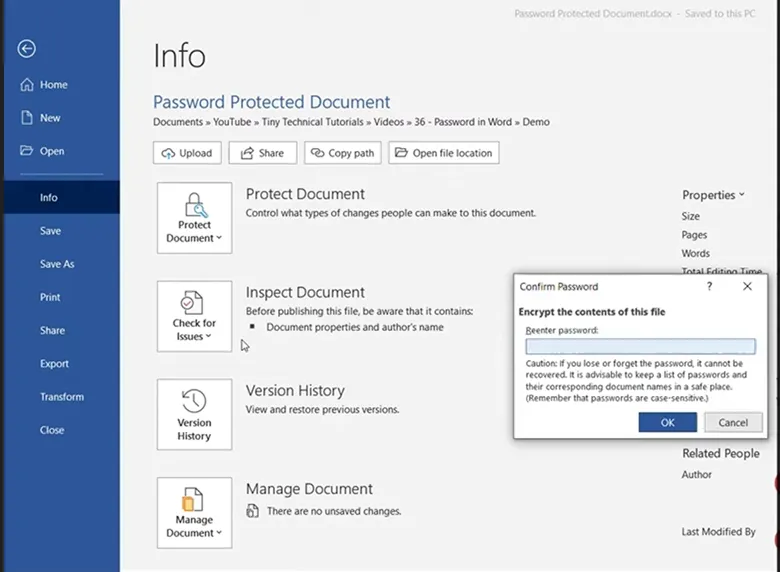Click Open file location button
This screenshot has width=780, height=572.
[x=444, y=153]
